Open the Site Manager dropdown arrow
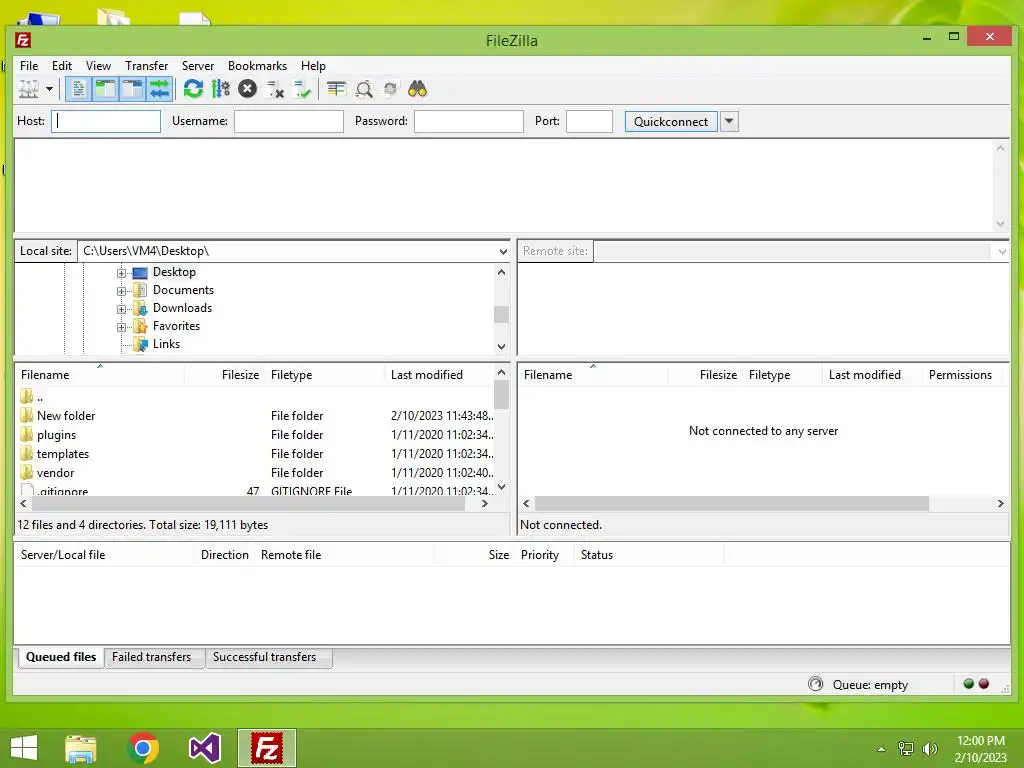1024x768 pixels. [x=49, y=89]
